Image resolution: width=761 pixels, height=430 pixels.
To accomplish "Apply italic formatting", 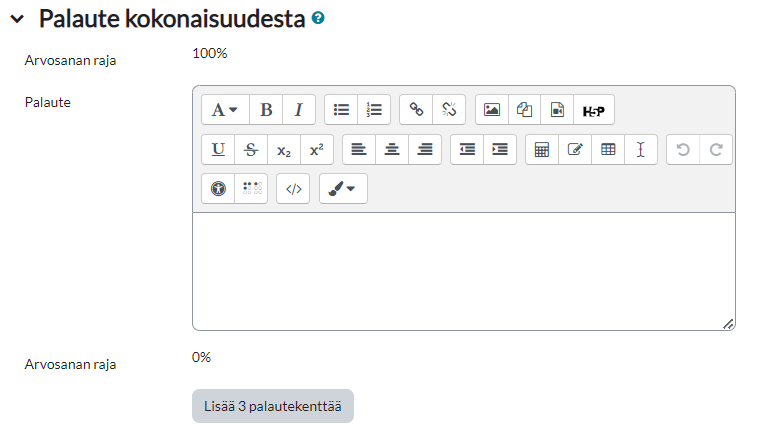I will 298,110.
